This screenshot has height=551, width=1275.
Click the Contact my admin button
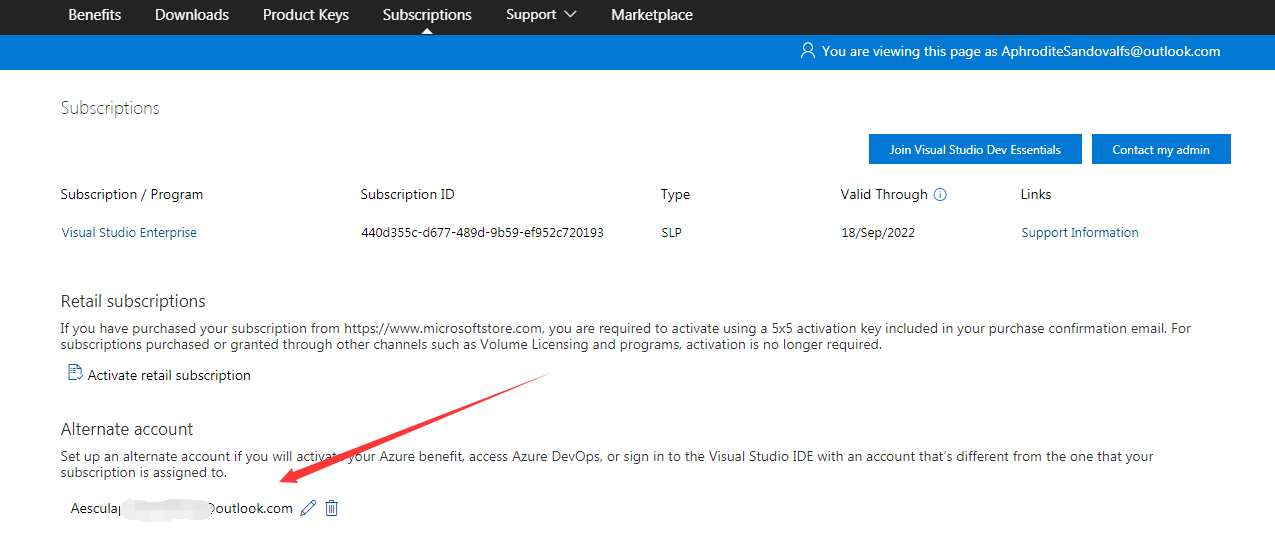[1161, 149]
